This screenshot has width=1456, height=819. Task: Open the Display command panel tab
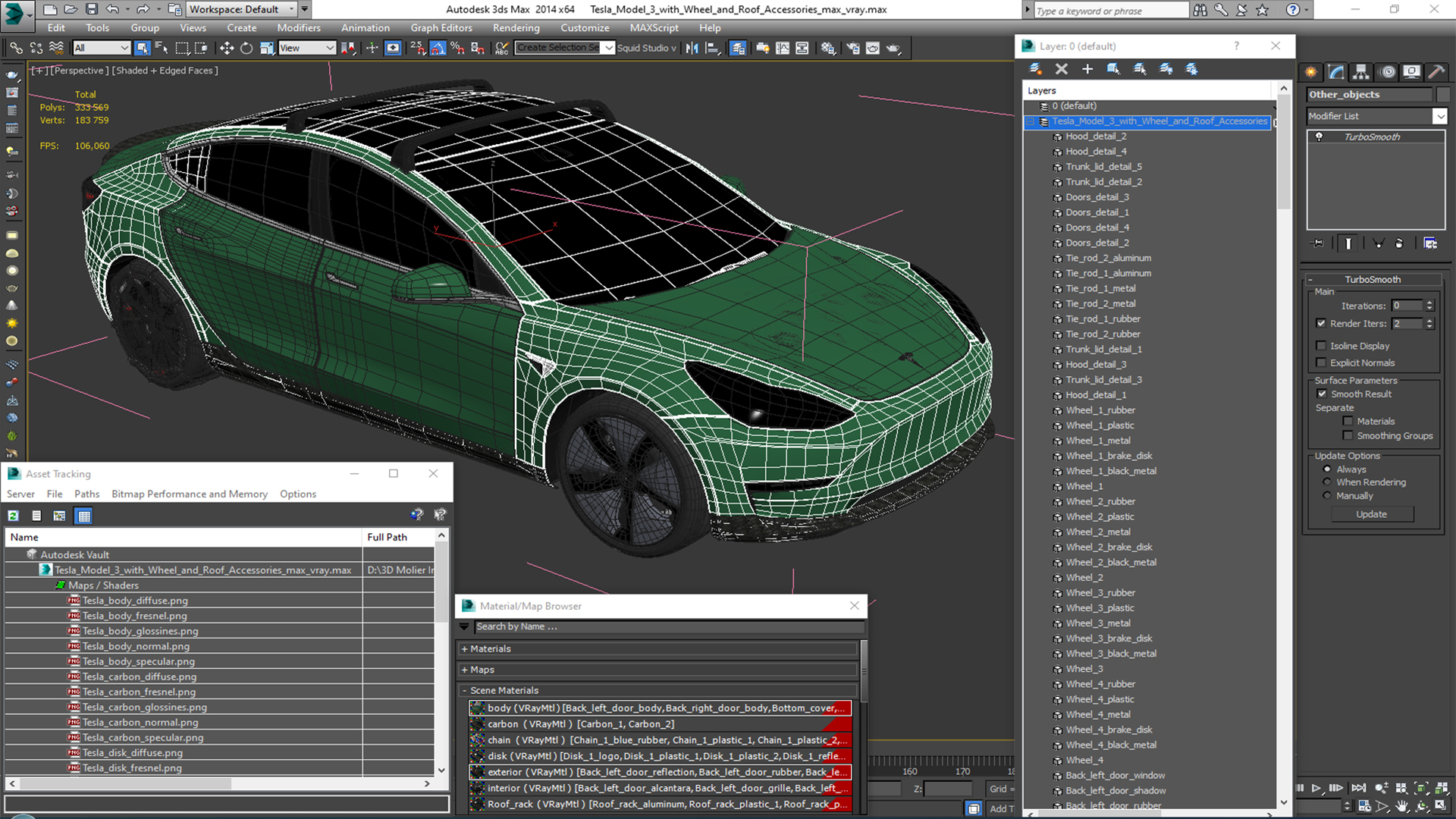pos(1411,72)
